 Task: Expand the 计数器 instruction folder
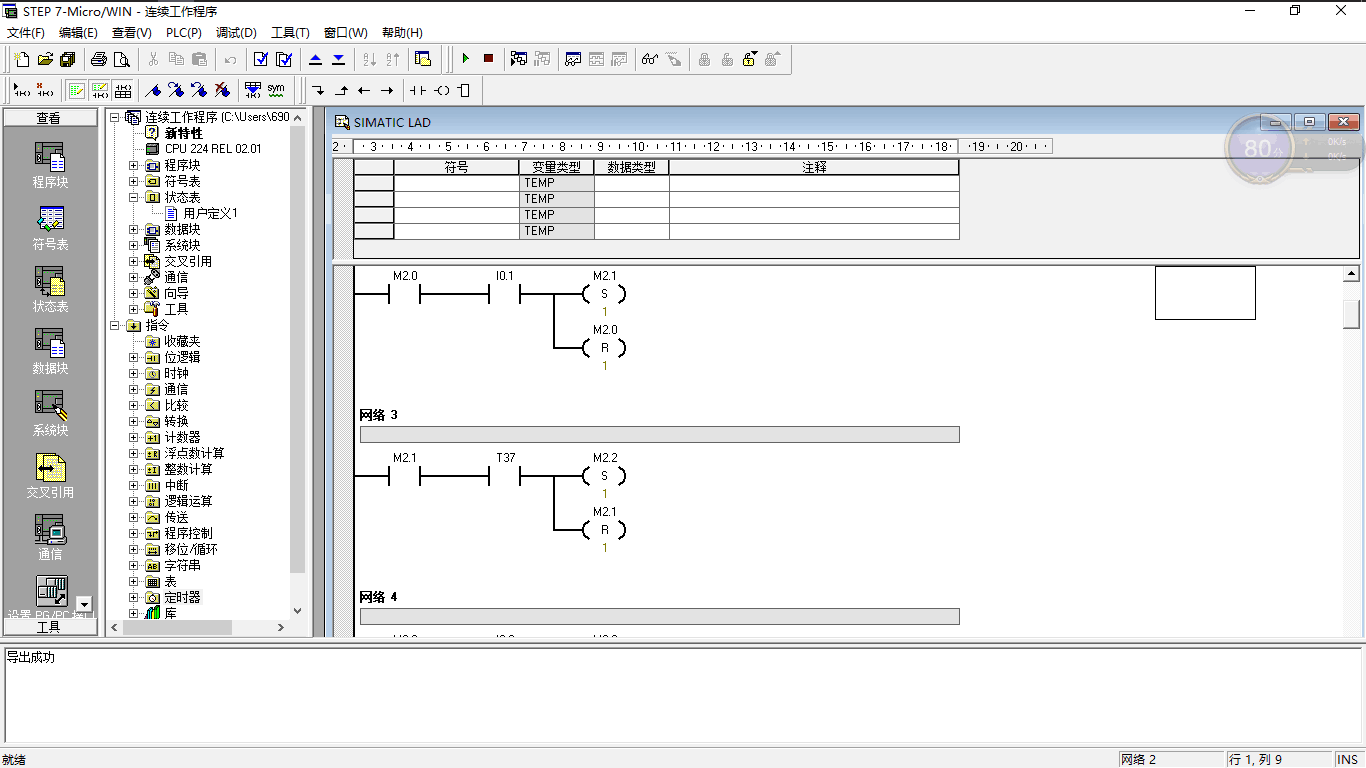(x=134, y=437)
